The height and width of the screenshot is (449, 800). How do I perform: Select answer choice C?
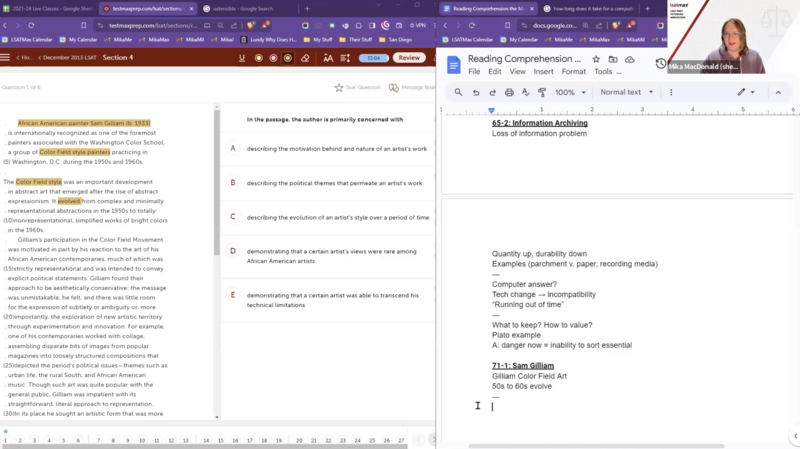(233, 217)
